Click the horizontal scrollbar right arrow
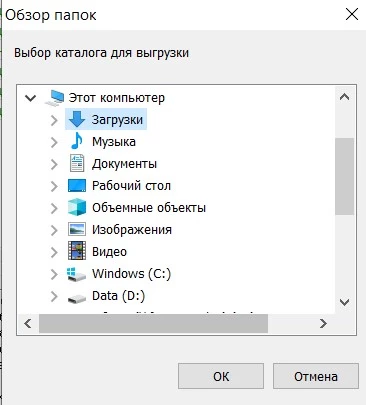The width and height of the screenshot is (366, 405). coord(323,323)
